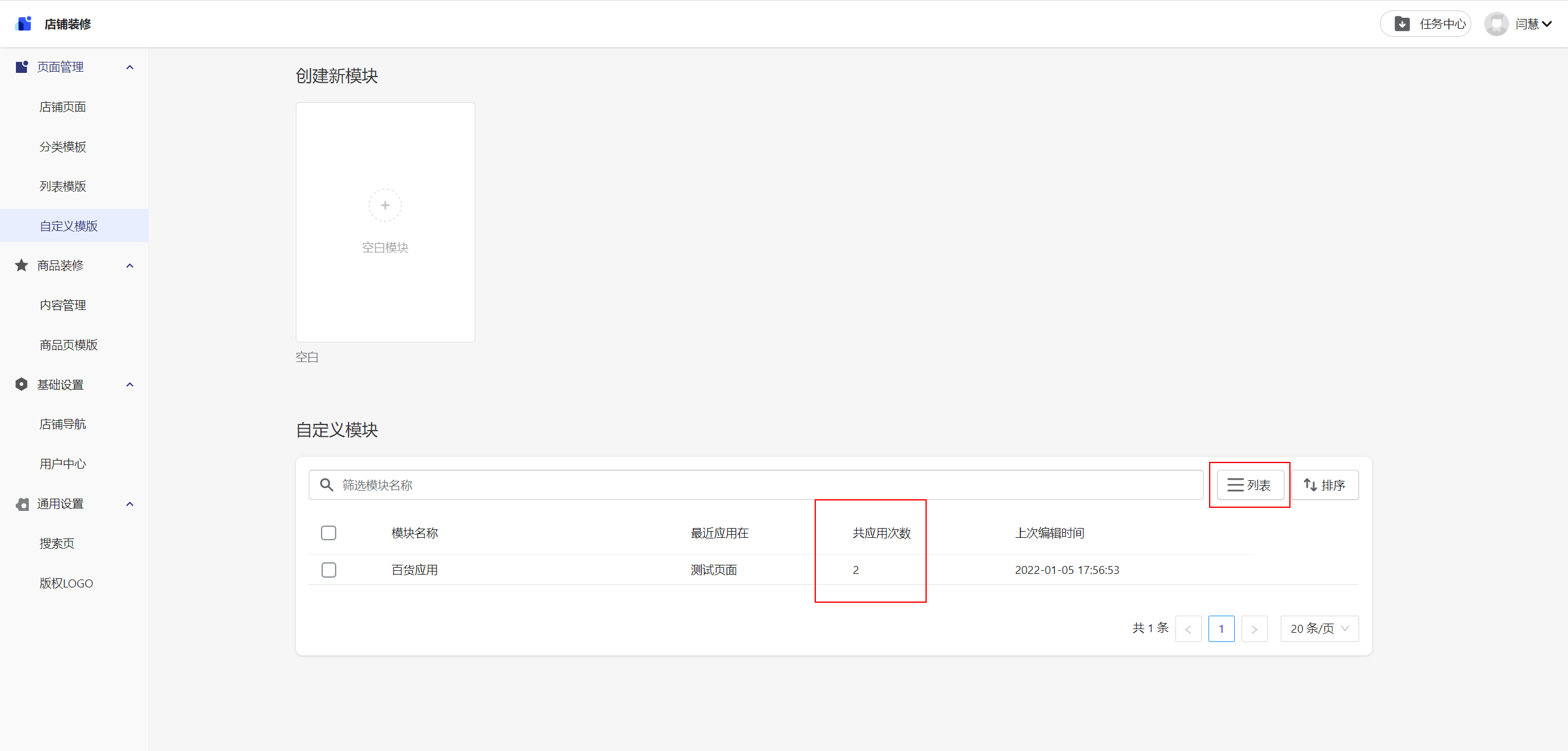Collapse the 页面管理 menu section
Viewport: 1568px width, 751px height.
(130, 67)
